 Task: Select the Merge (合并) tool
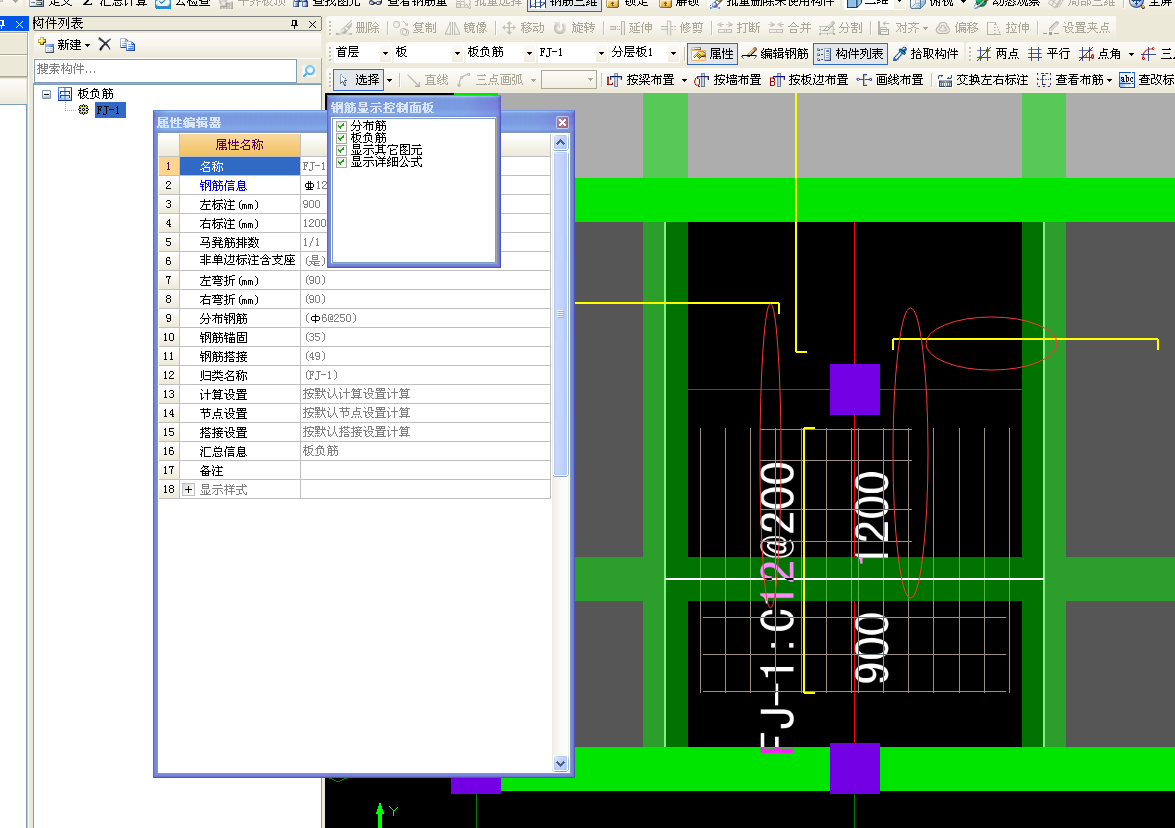(790, 28)
